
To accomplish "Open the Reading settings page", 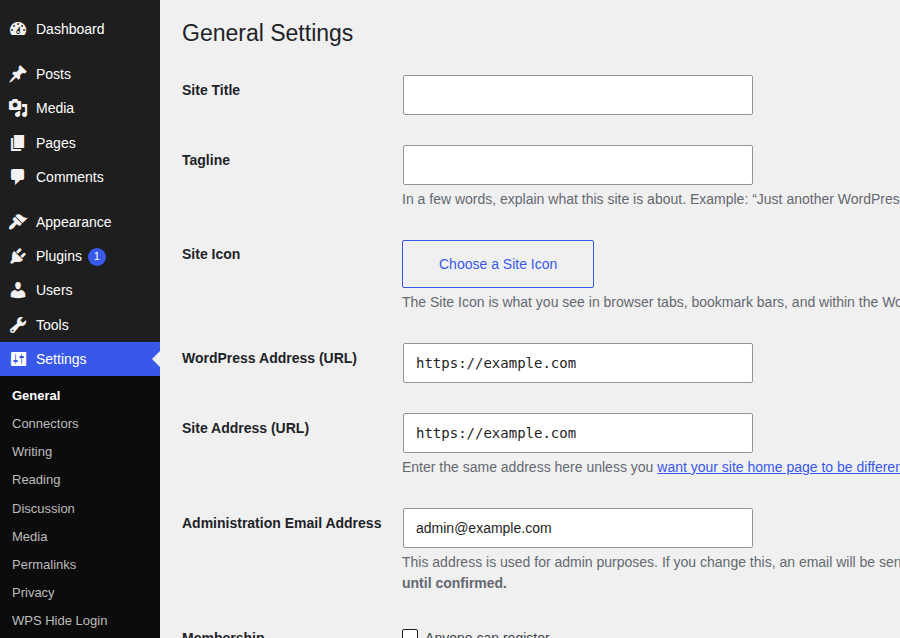I will click(36, 480).
